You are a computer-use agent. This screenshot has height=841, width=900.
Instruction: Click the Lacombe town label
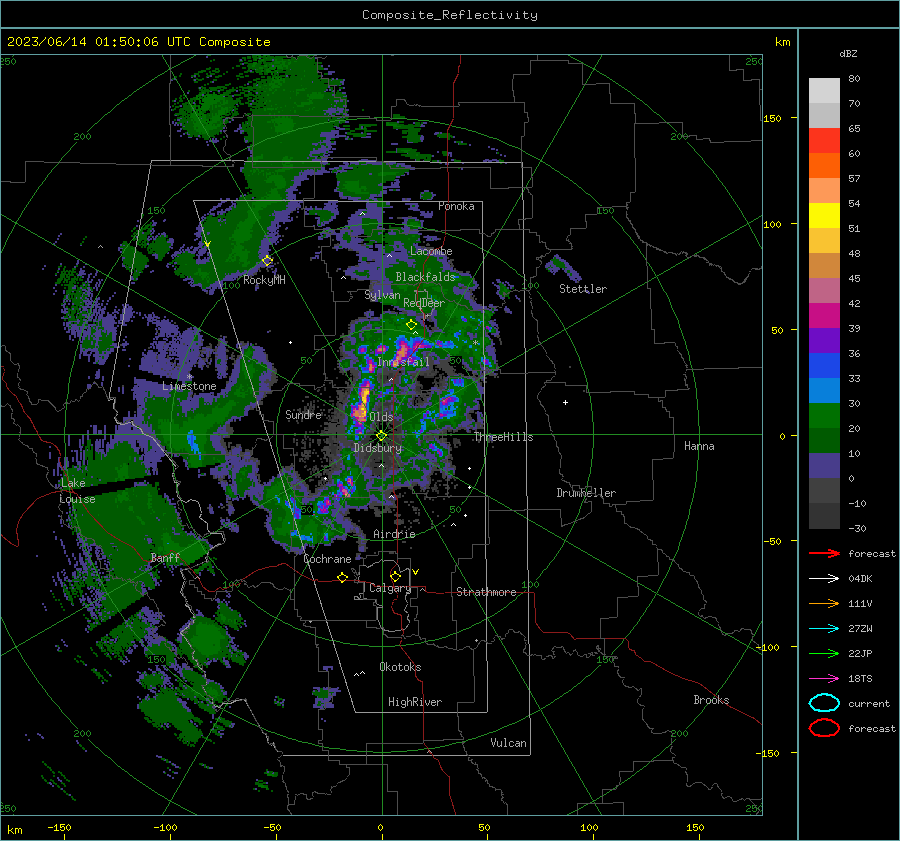pyautogui.click(x=431, y=251)
